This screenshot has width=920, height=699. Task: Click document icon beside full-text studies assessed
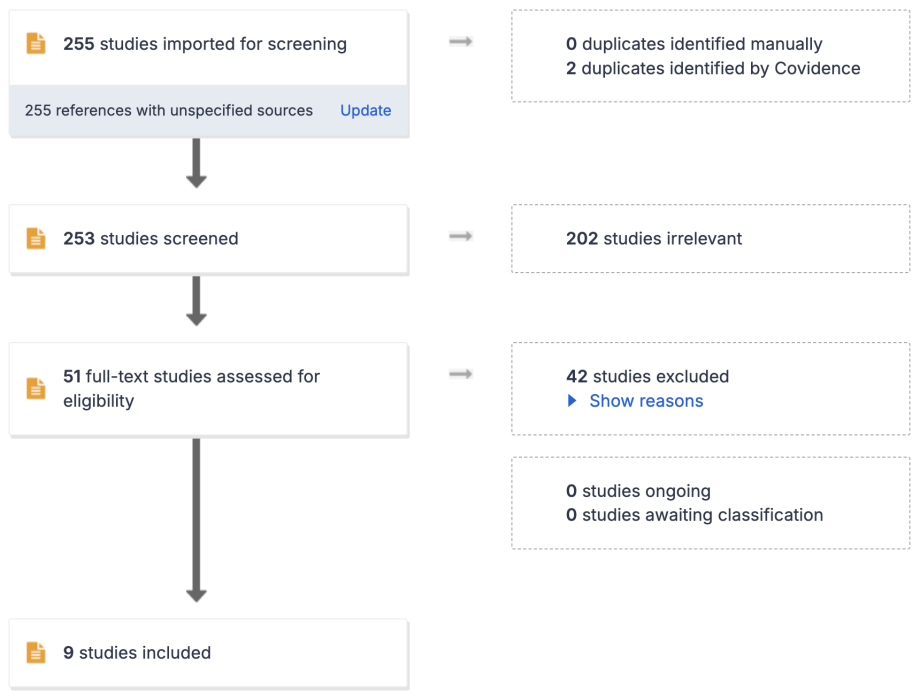pos(36,389)
